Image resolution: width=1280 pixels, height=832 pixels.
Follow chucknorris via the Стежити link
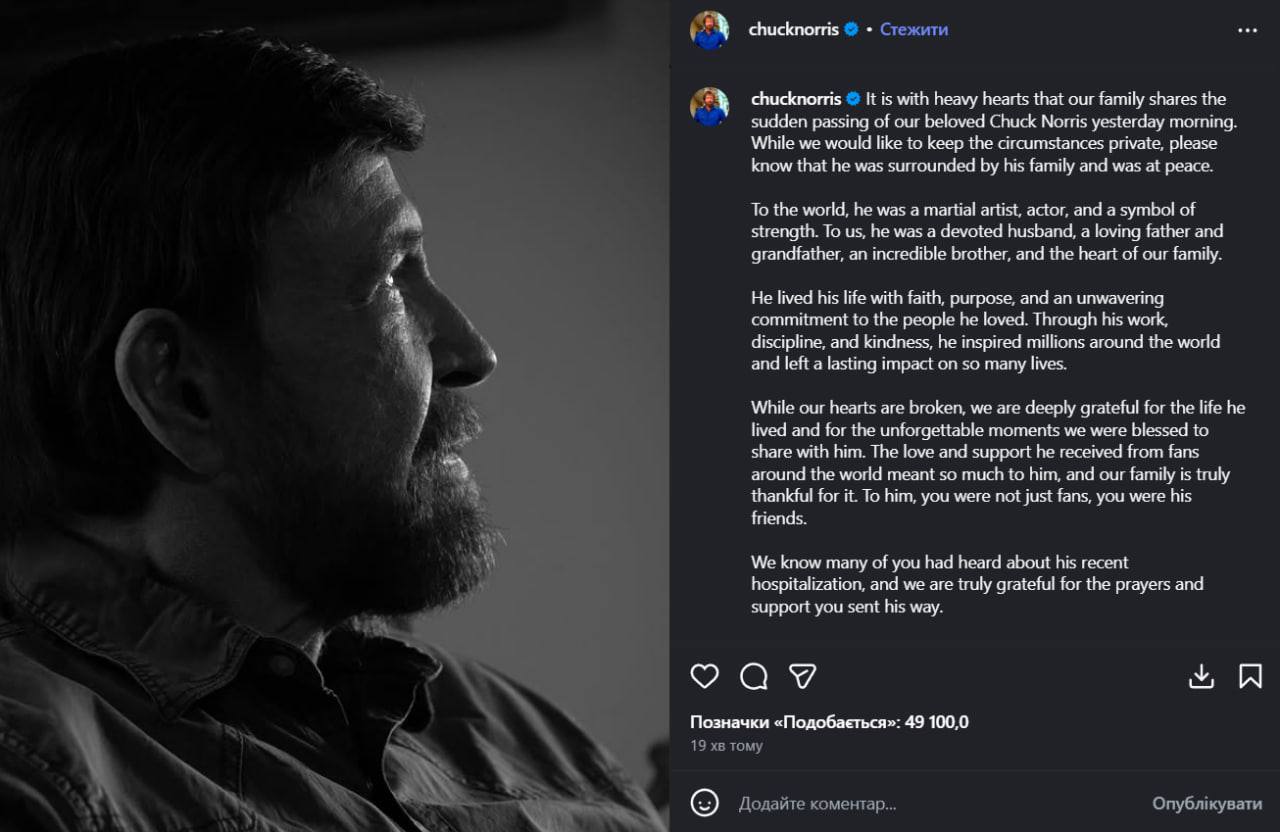point(914,30)
